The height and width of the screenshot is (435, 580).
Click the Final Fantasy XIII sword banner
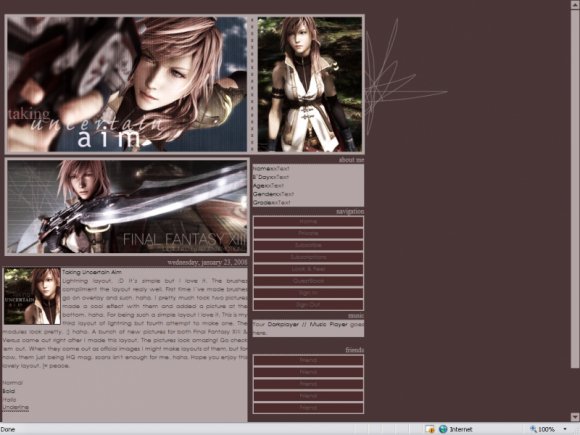click(127, 206)
